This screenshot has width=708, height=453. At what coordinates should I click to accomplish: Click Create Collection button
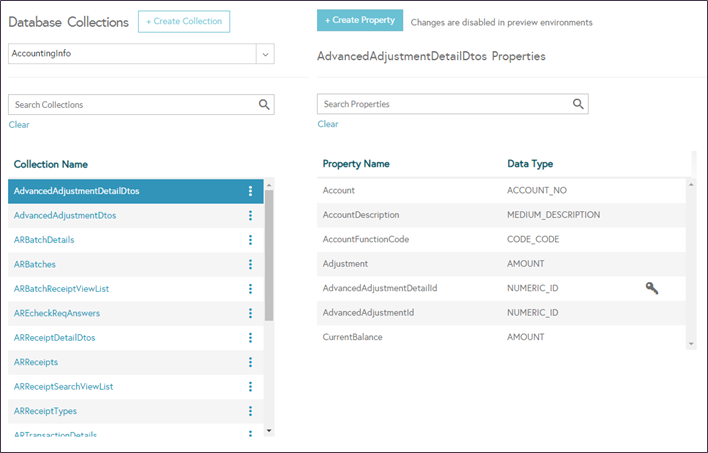184,22
